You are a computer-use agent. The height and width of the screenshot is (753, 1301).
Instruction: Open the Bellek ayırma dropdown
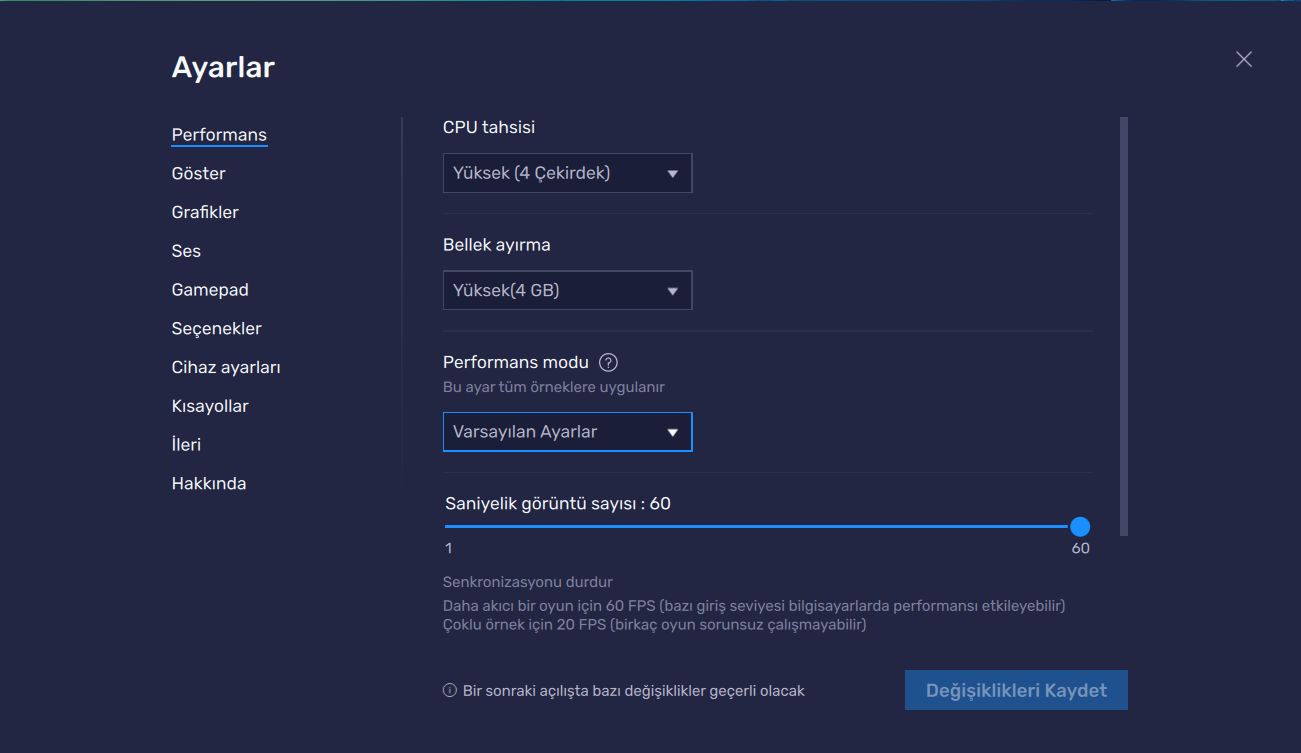(x=567, y=291)
